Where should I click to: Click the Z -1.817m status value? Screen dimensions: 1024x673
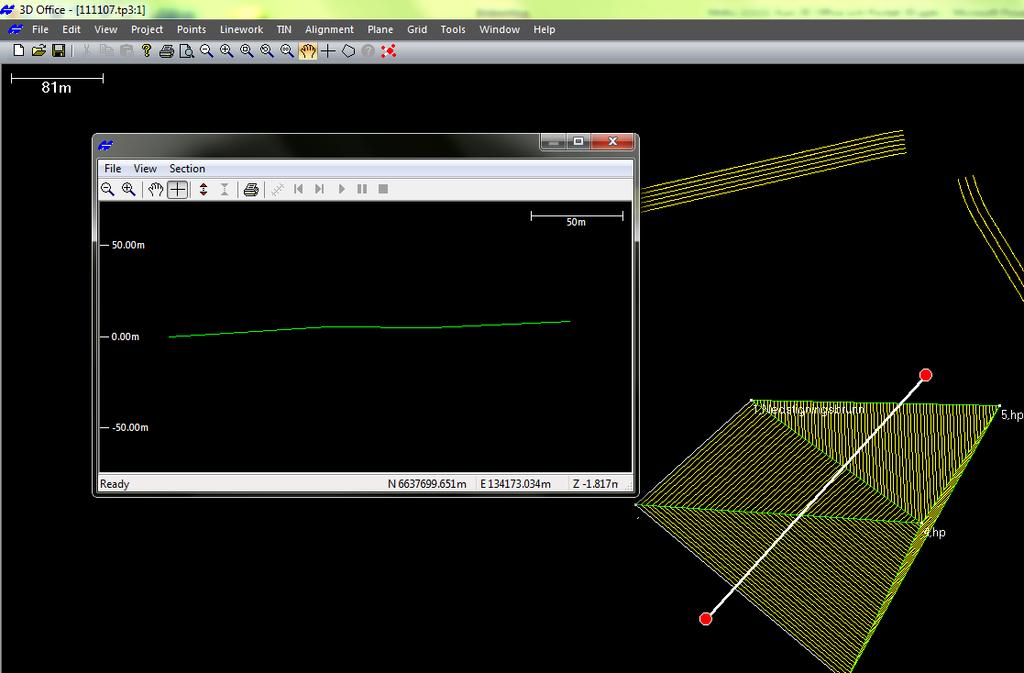(595, 484)
